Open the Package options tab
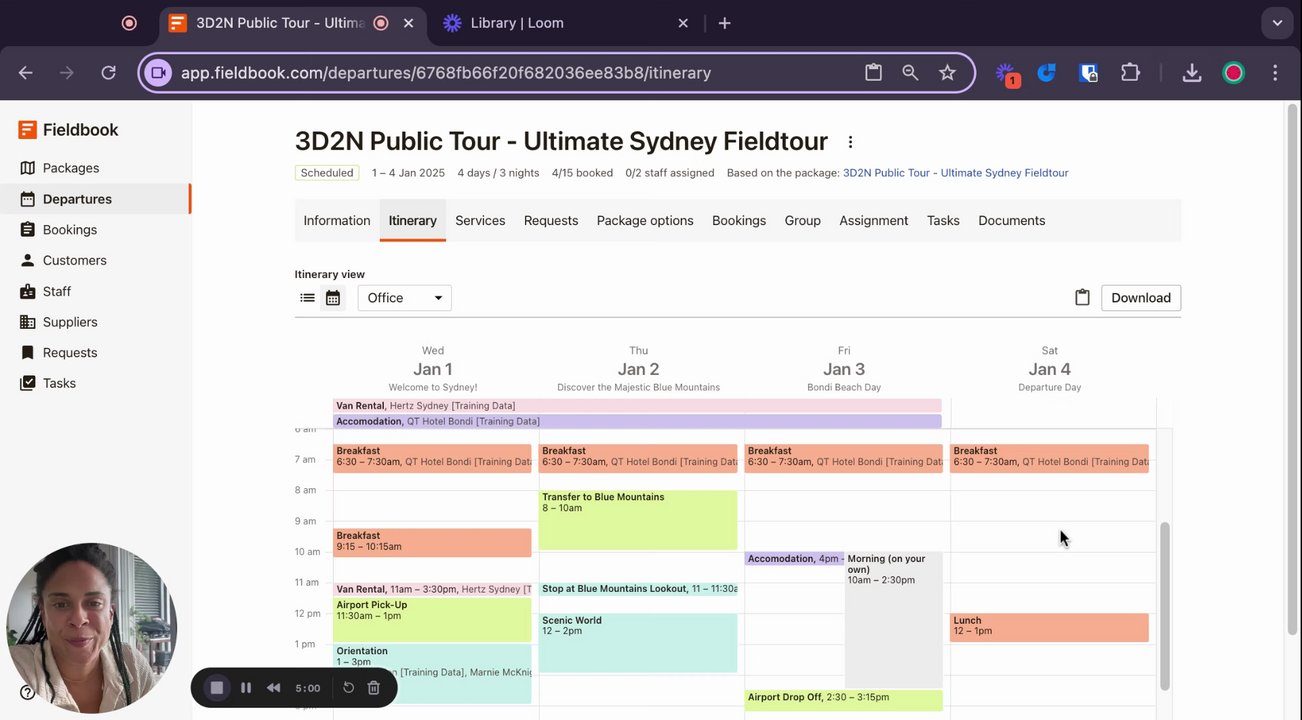 point(645,221)
